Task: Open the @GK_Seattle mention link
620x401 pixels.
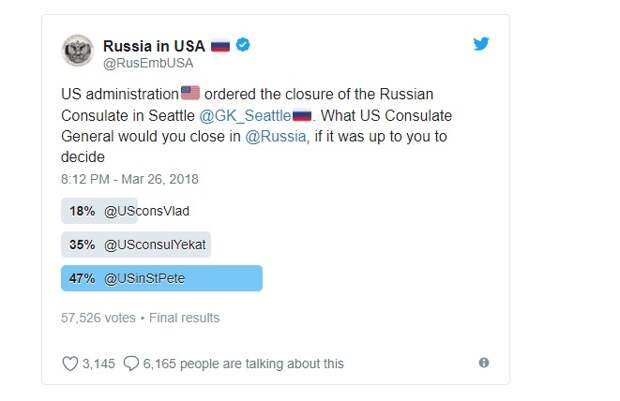Action: point(245,116)
